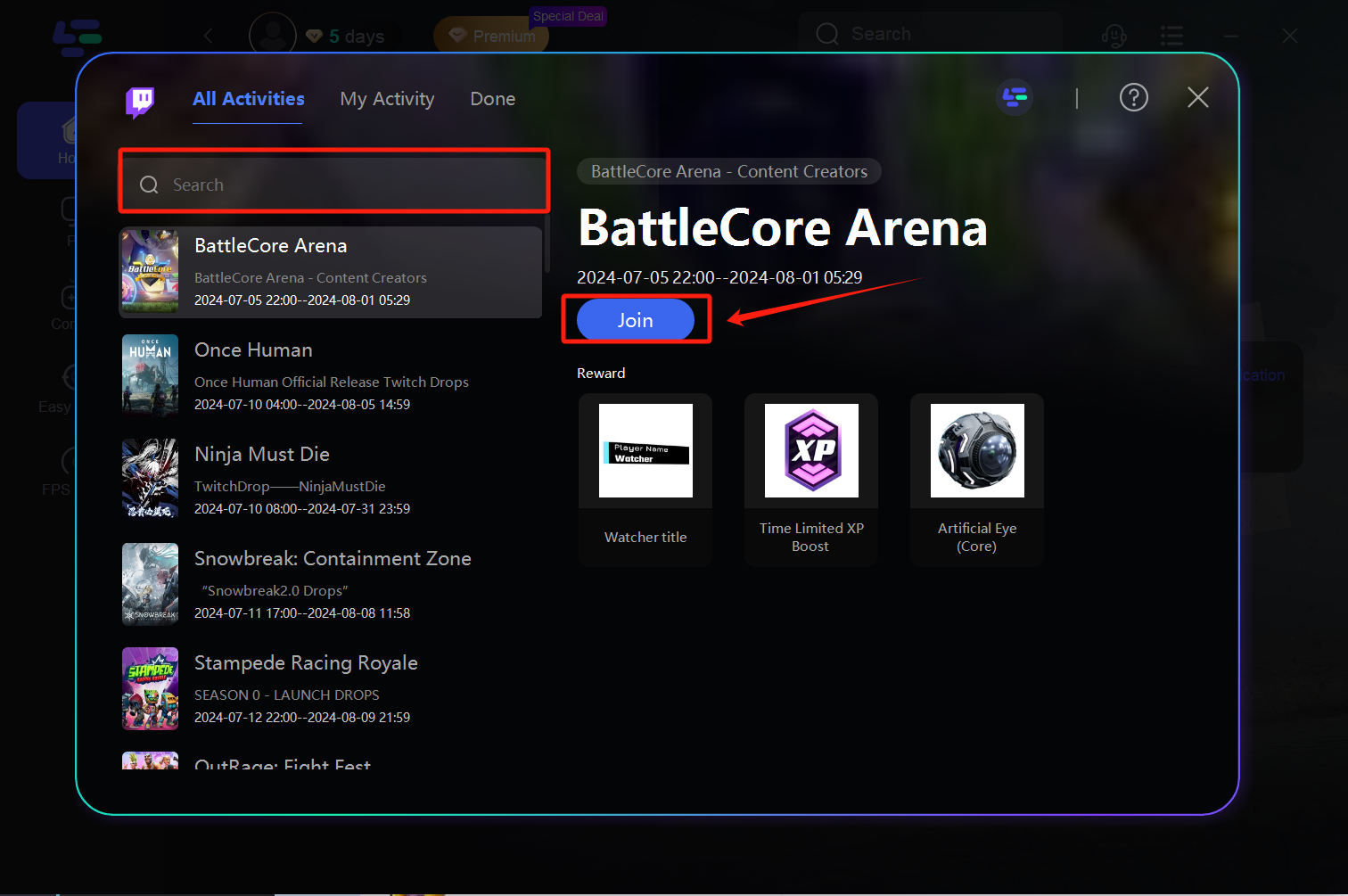Click 'Once Human Official Release Twitch Drops' subtitle
The image size is (1348, 896).
(x=332, y=382)
